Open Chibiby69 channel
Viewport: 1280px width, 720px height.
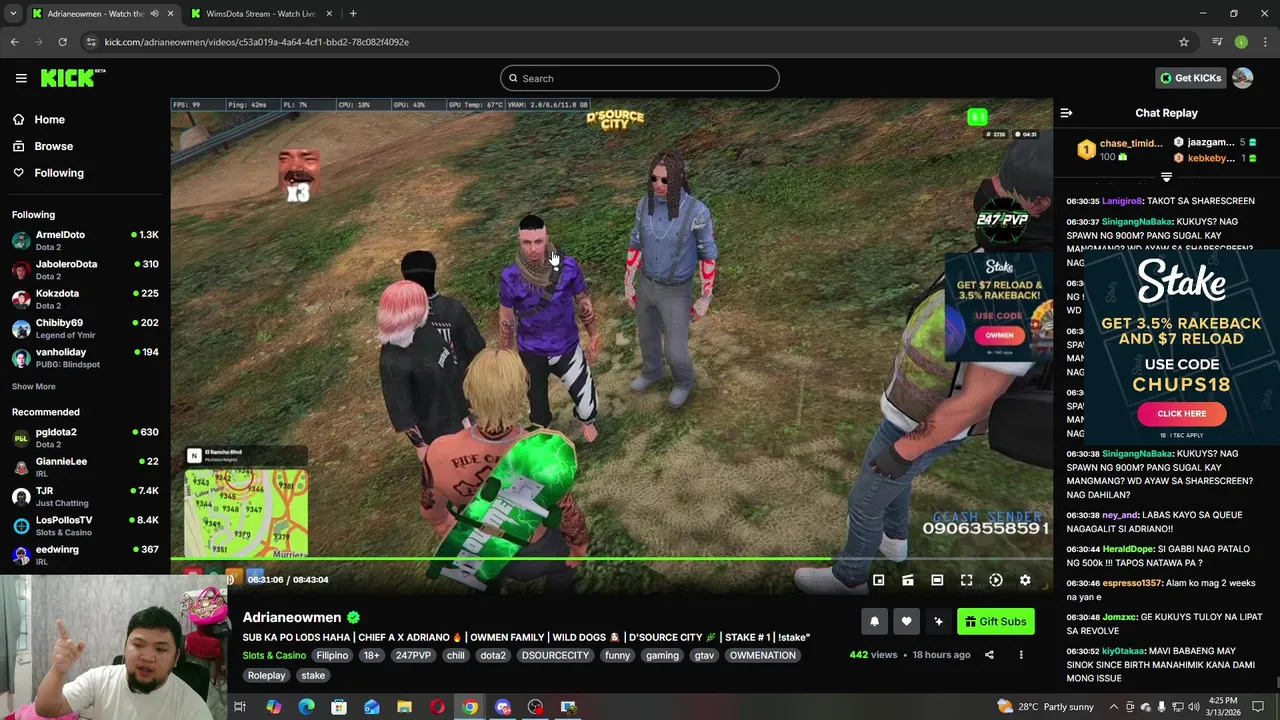click(85, 328)
